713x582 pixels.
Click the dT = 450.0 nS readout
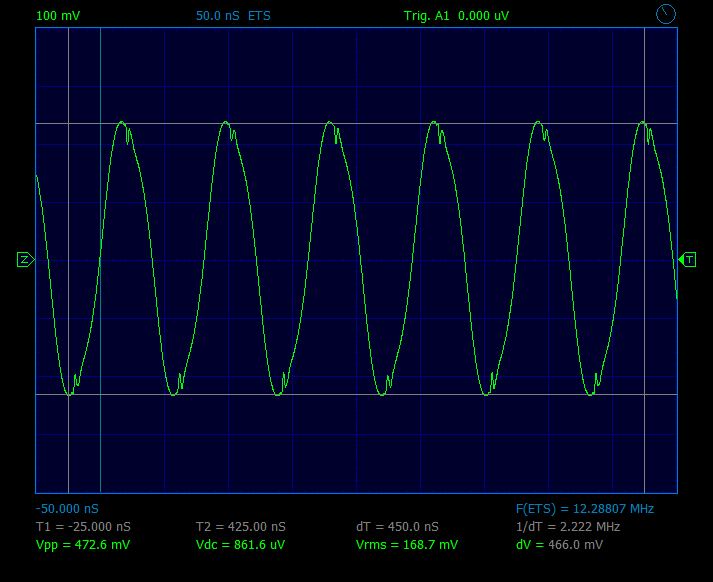click(397, 527)
